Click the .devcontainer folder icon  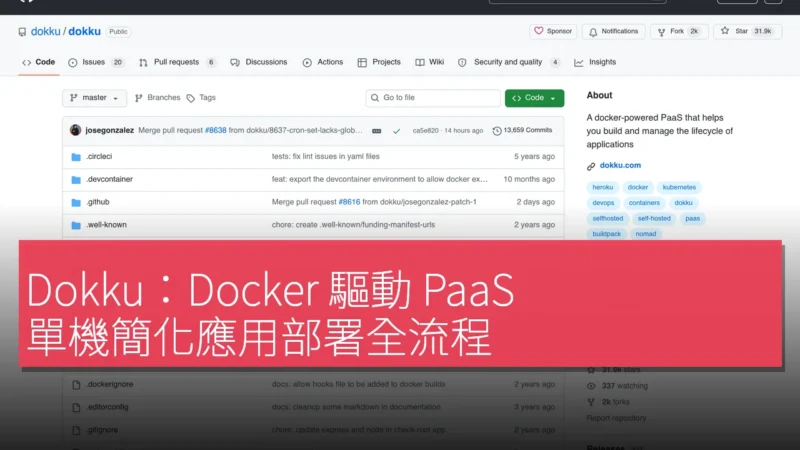[76, 180]
